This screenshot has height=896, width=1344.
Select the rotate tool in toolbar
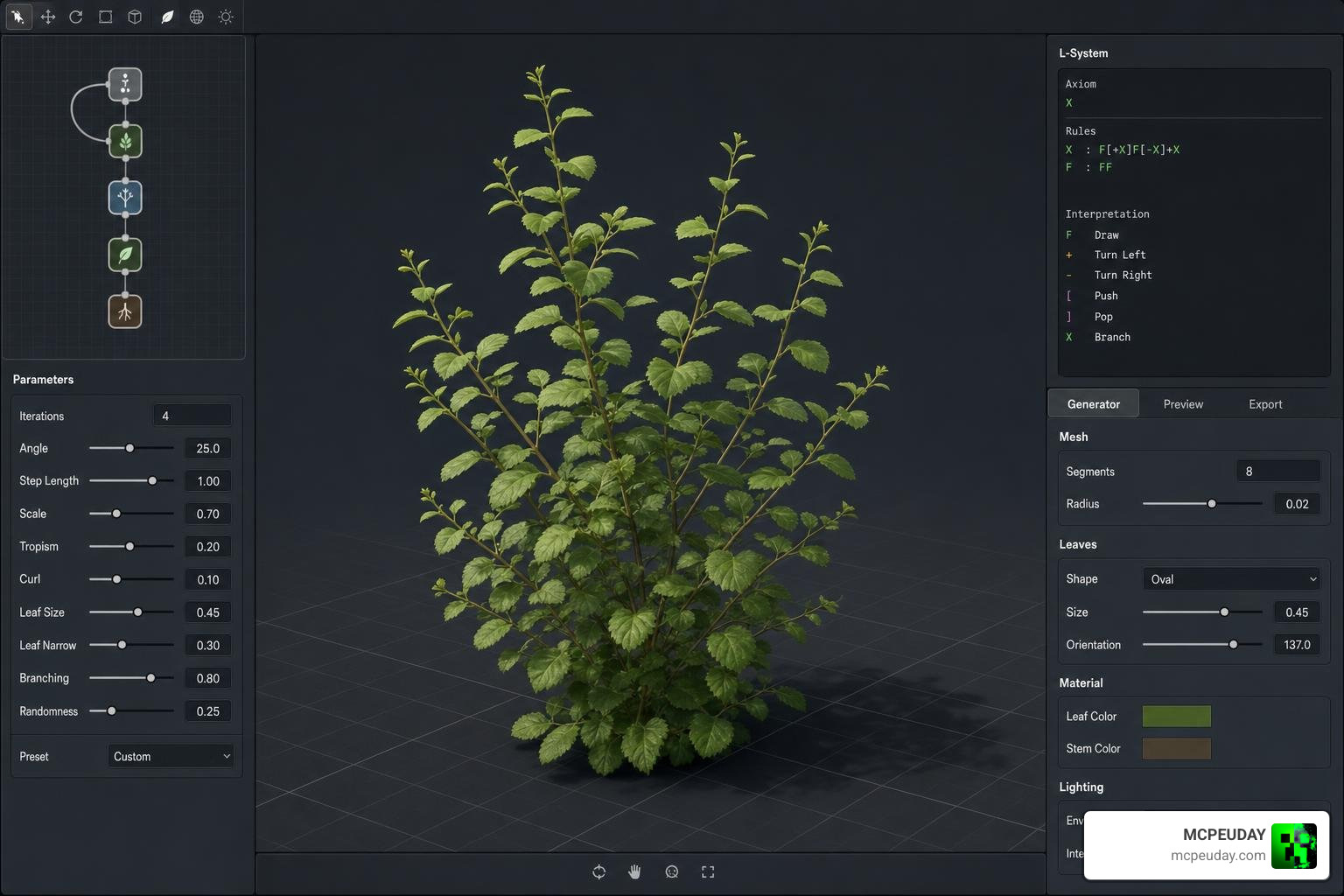76,17
